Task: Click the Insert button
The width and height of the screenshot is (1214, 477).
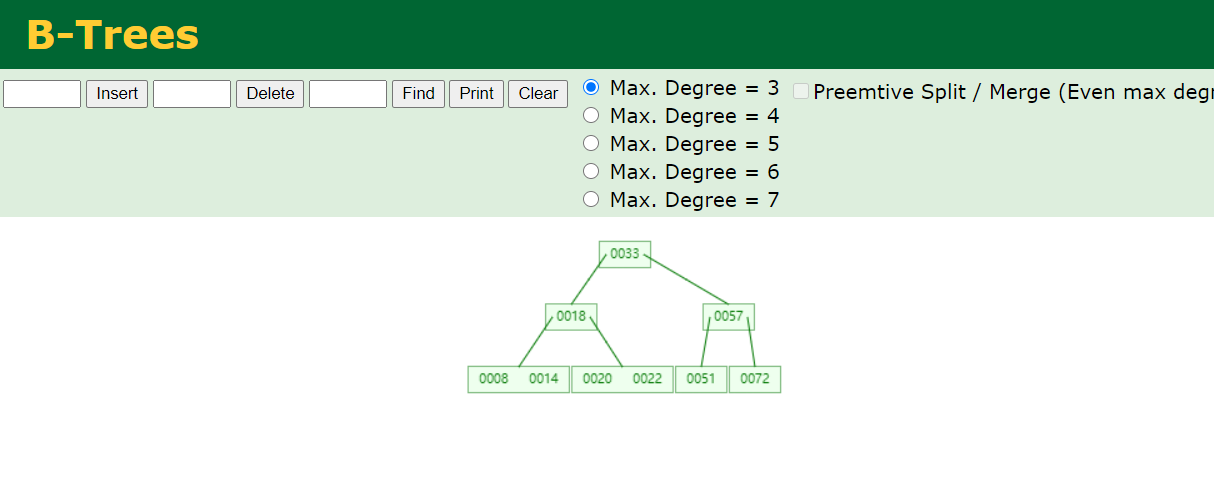Action: click(x=117, y=94)
